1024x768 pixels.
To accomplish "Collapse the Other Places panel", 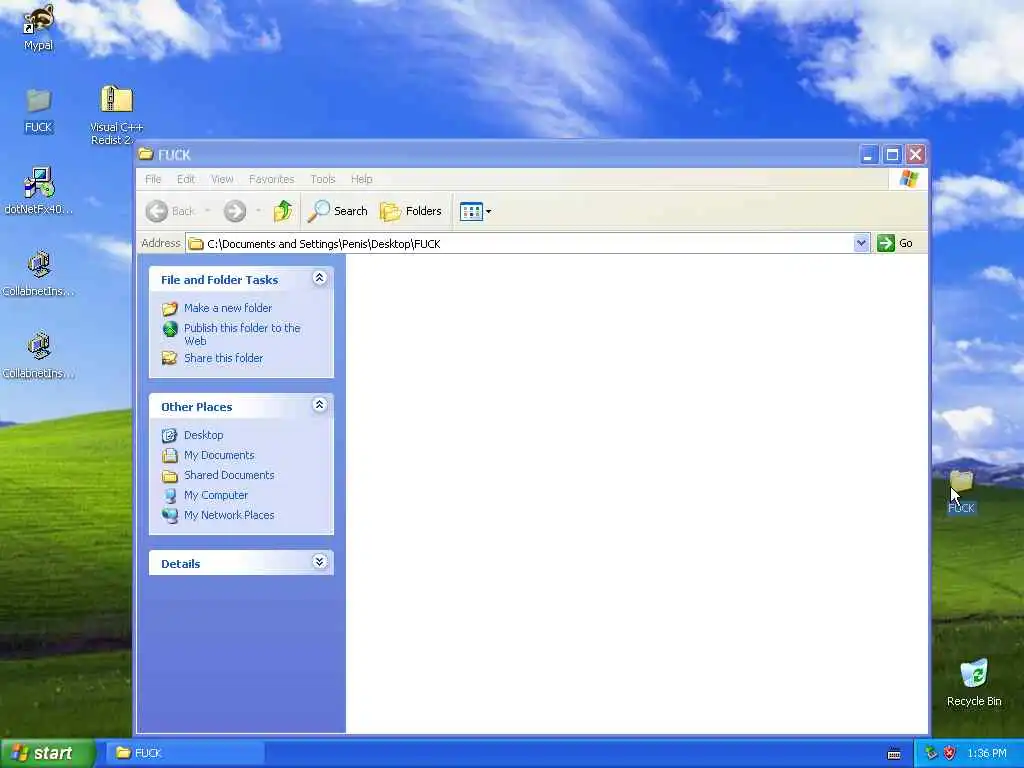I will pos(319,405).
